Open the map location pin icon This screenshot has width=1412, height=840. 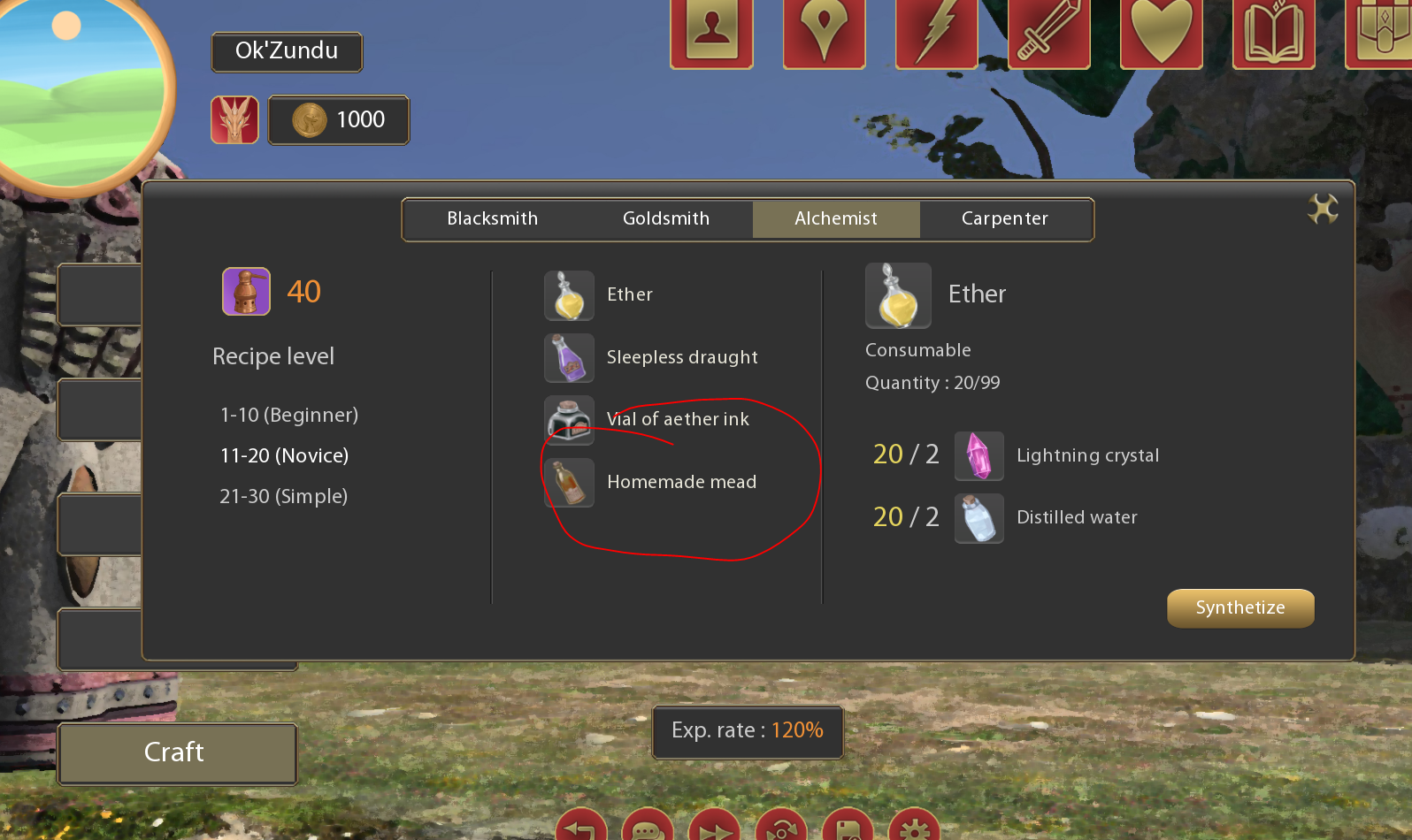(x=824, y=32)
